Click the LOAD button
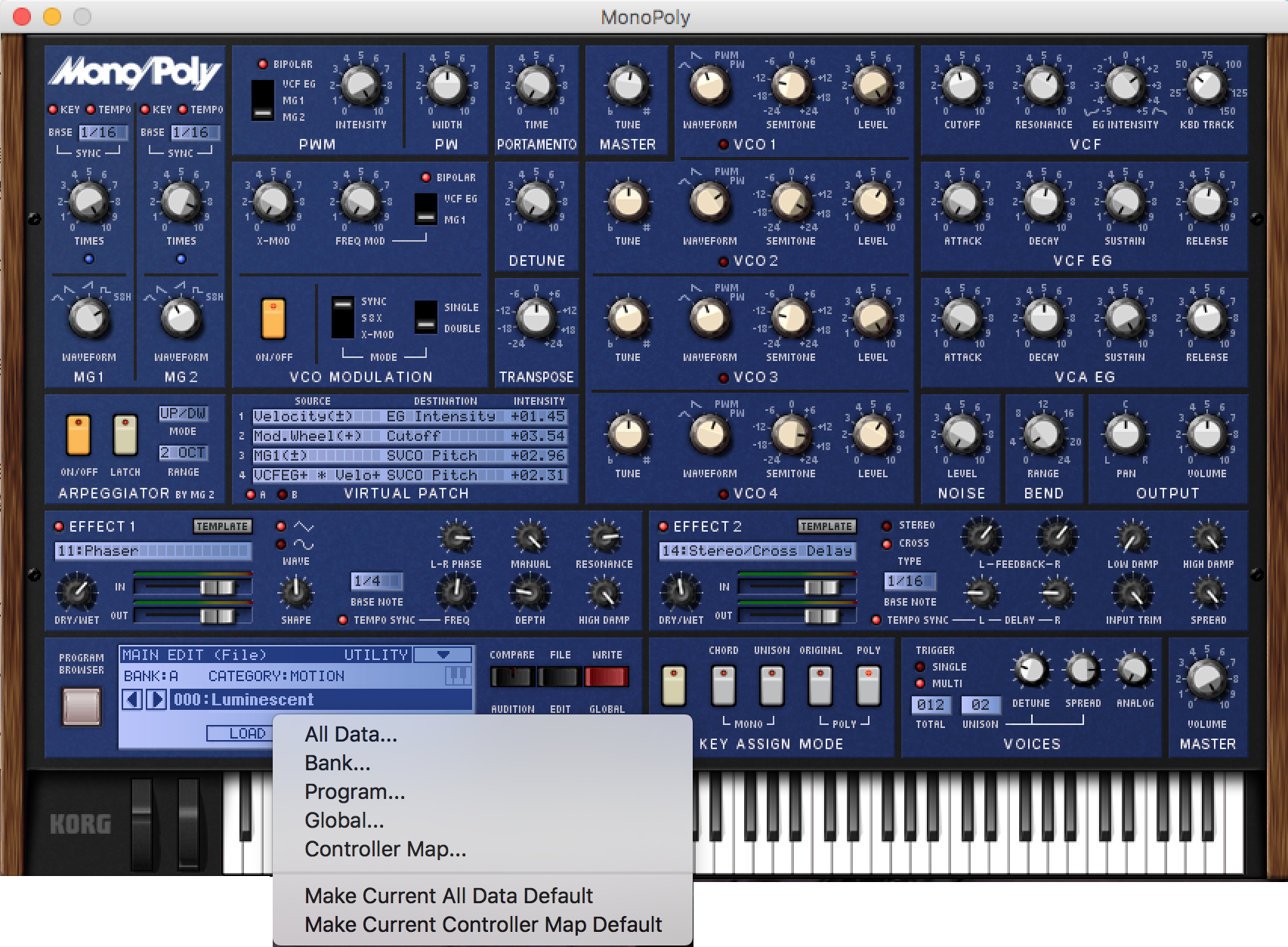The width and height of the screenshot is (1288, 947). click(x=239, y=733)
